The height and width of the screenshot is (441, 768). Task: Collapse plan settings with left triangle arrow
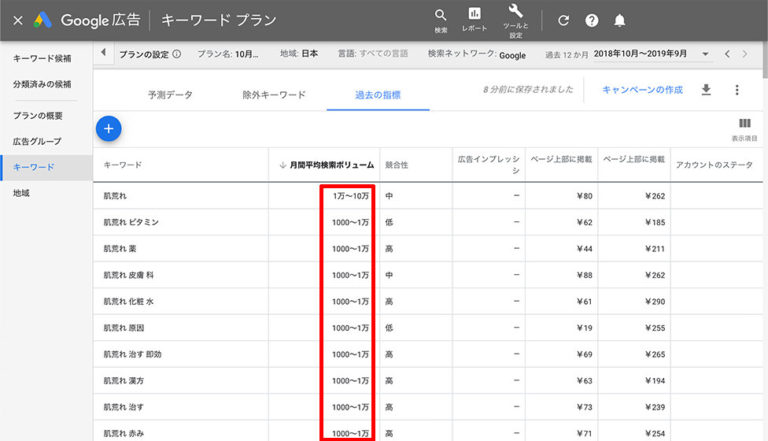[103, 52]
